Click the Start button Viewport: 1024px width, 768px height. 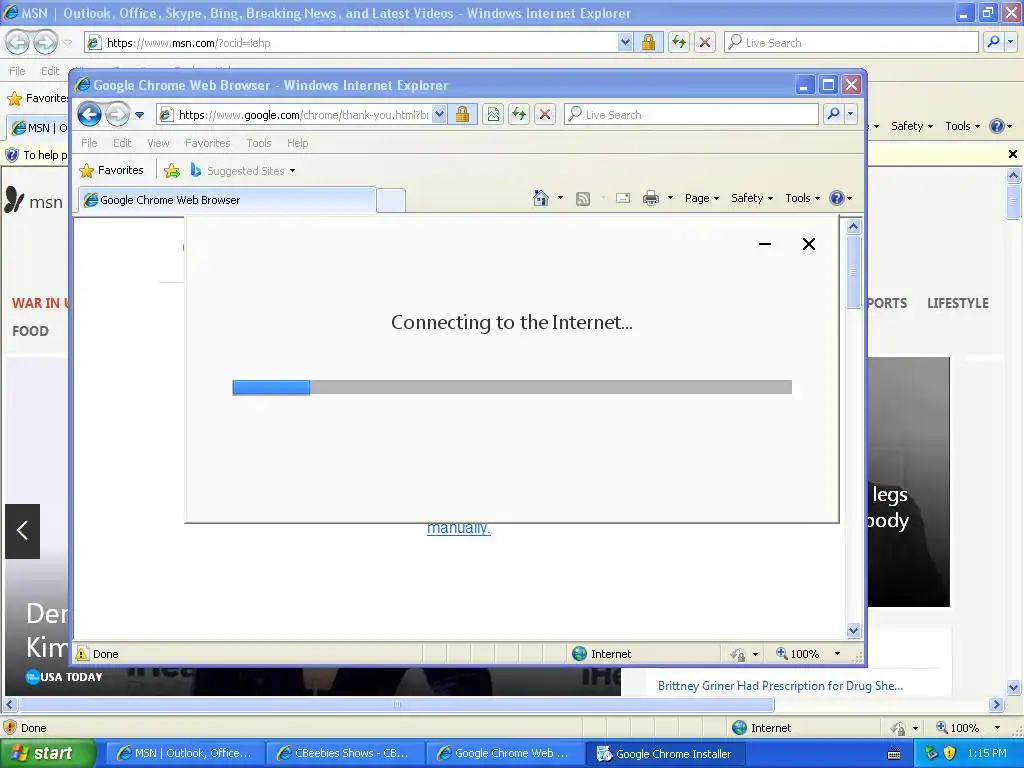coord(47,754)
